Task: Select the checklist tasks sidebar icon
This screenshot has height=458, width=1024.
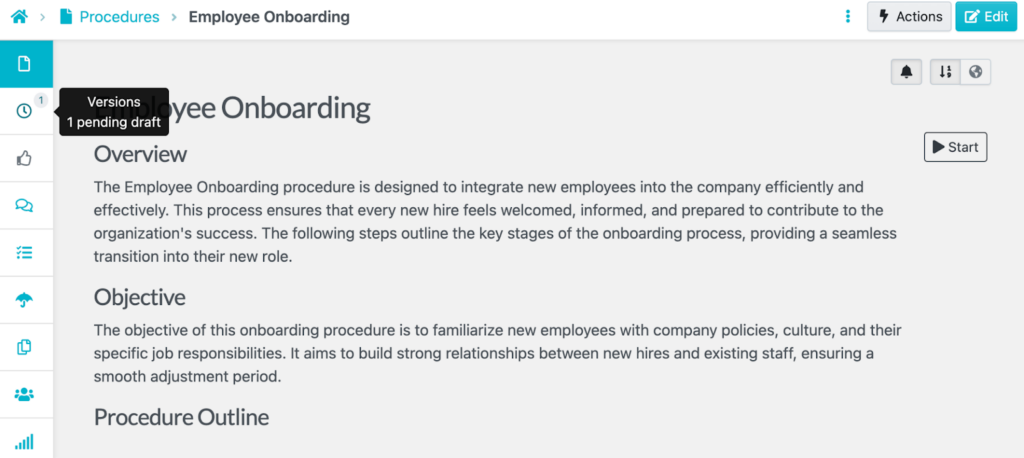Action: 25,252
